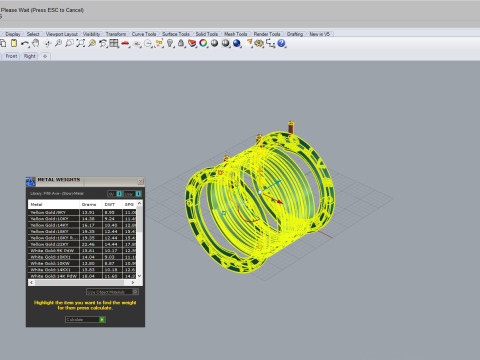Open the Viewport Layout tab

(x=62, y=34)
